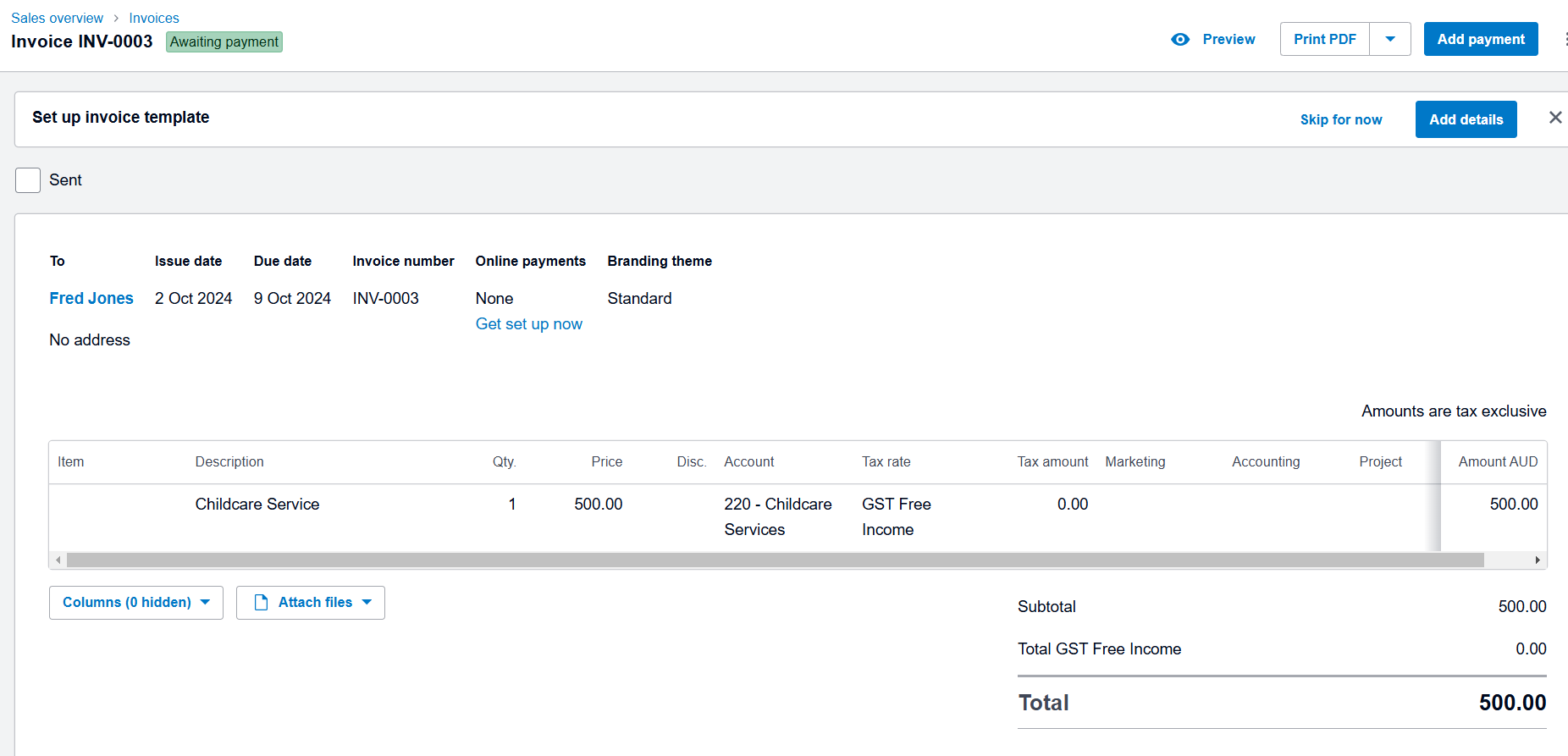This screenshot has width=1568, height=756.
Task: Expand the Columns (0 hidden) dropdown
Action: [135, 603]
